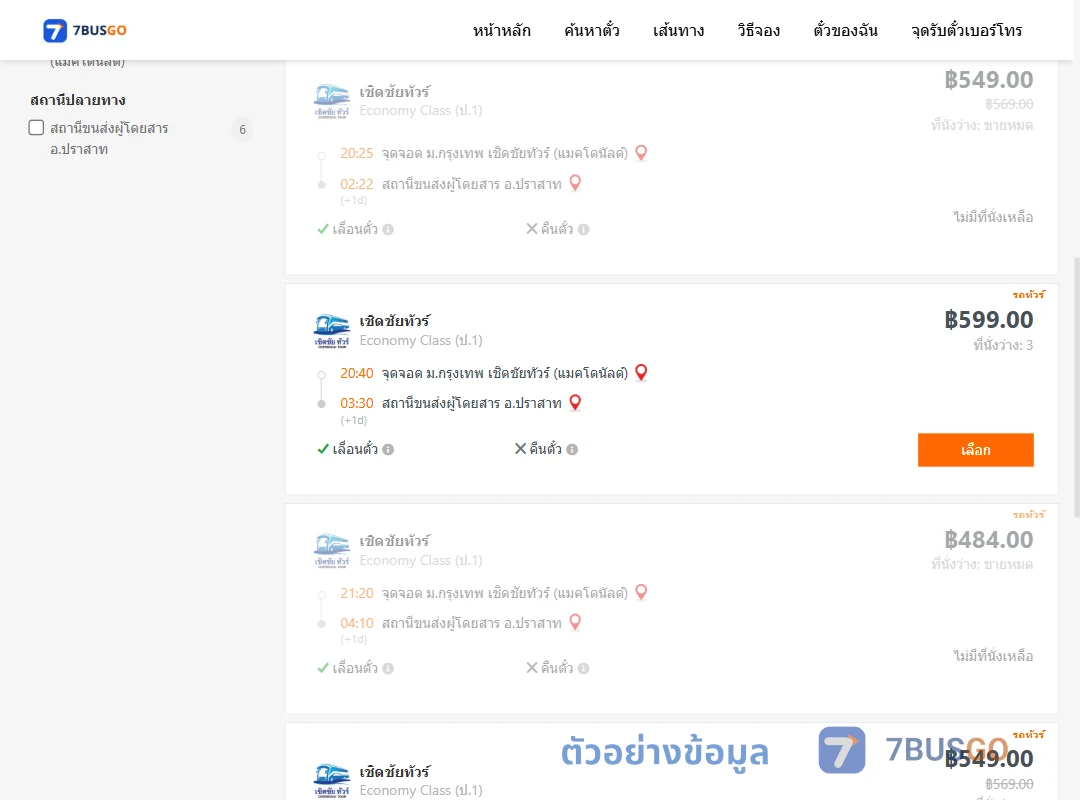Click the 02:22 arrival time
Image resolution: width=1080 pixels, height=800 pixels.
(357, 184)
